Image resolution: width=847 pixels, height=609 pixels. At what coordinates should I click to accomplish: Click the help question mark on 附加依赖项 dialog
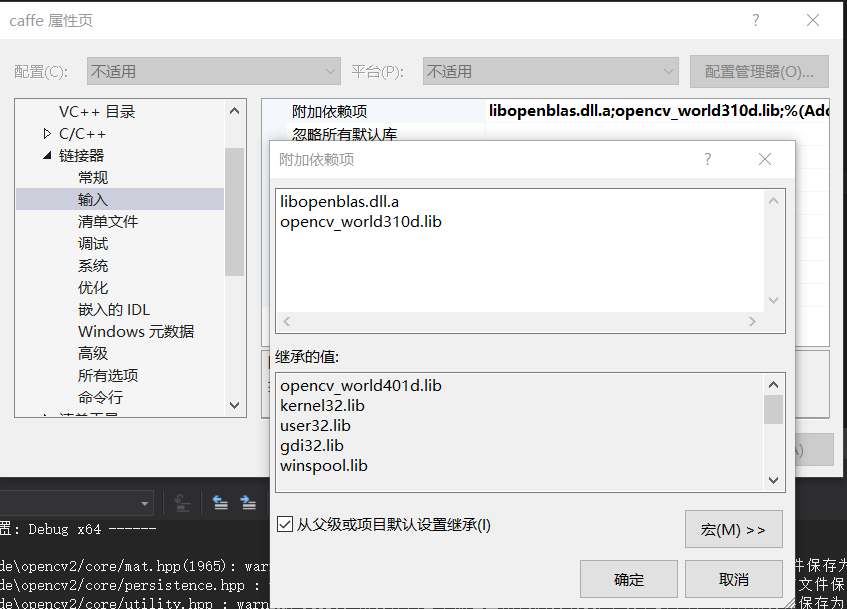(x=708, y=159)
